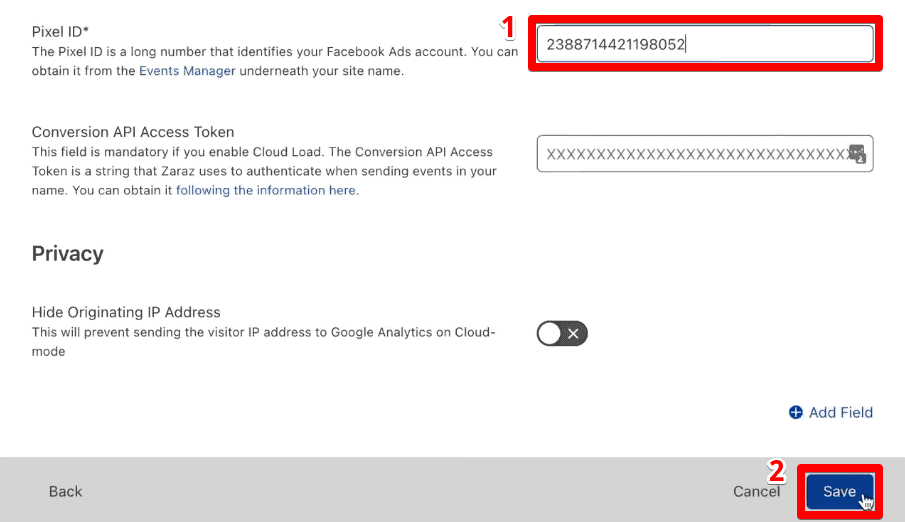The height and width of the screenshot is (523, 905).
Task: Click the Add Field plus icon
Action: pyautogui.click(x=795, y=412)
